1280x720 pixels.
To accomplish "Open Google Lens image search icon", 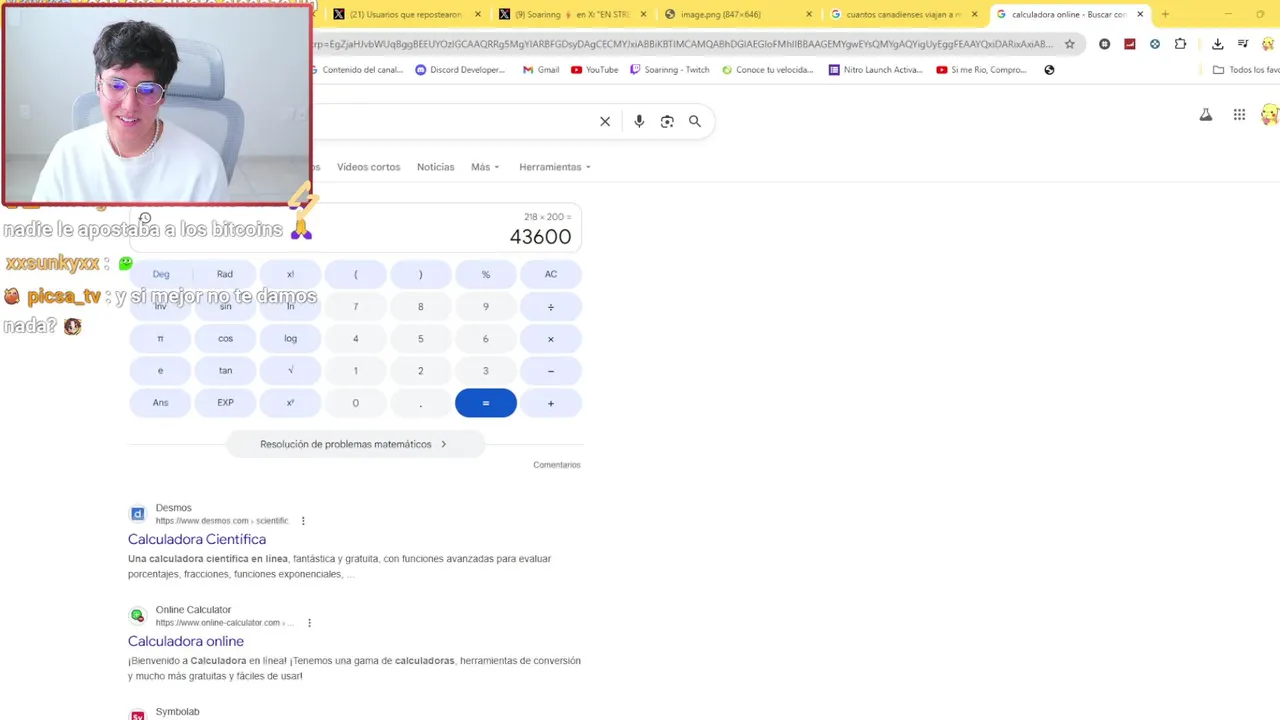I will pyautogui.click(x=667, y=121).
